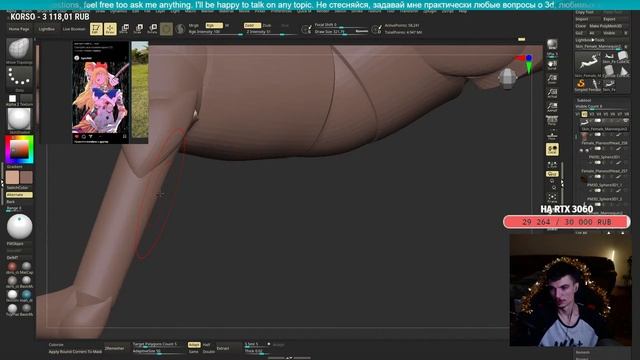Switch to V8 visibility set

click(627, 114)
